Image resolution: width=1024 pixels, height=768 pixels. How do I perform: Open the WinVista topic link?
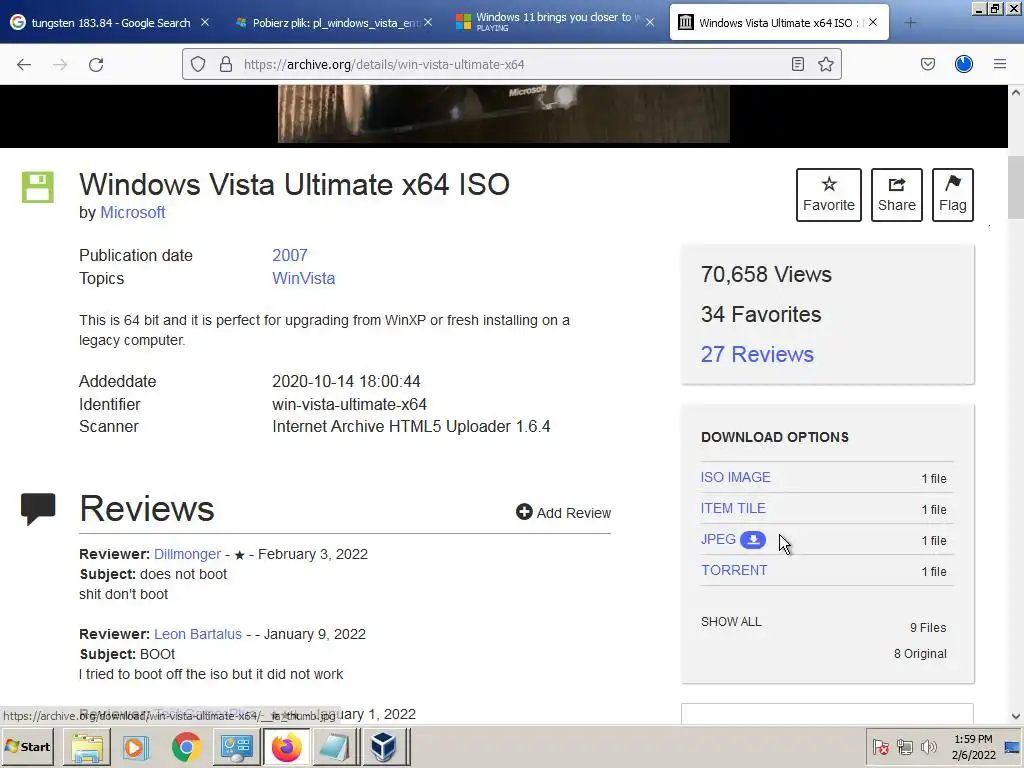click(x=304, y=278)
